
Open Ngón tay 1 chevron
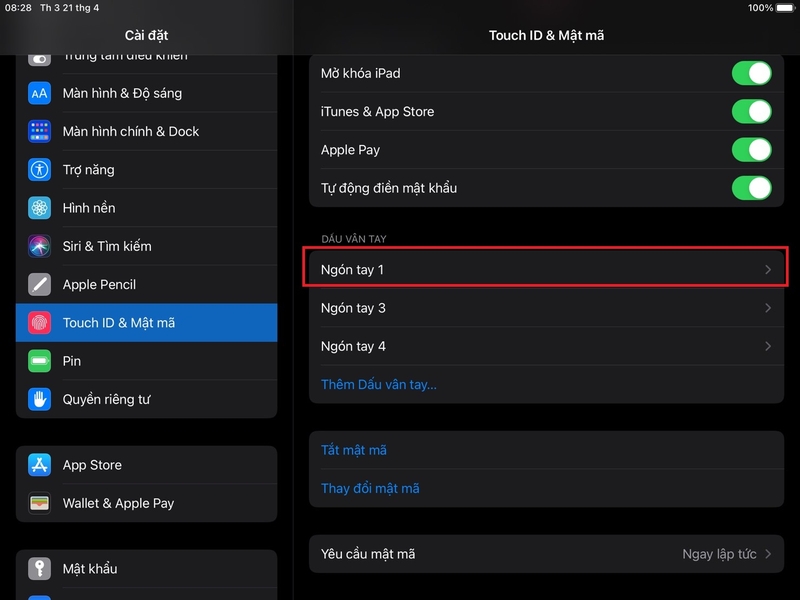(768, 269)
